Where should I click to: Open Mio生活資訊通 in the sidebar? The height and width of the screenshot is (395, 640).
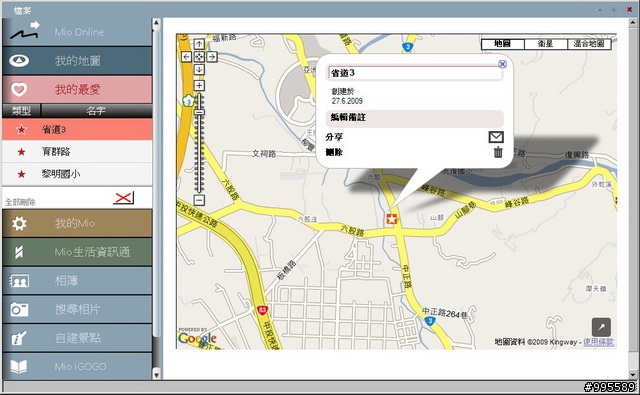[x=77, y=252]
